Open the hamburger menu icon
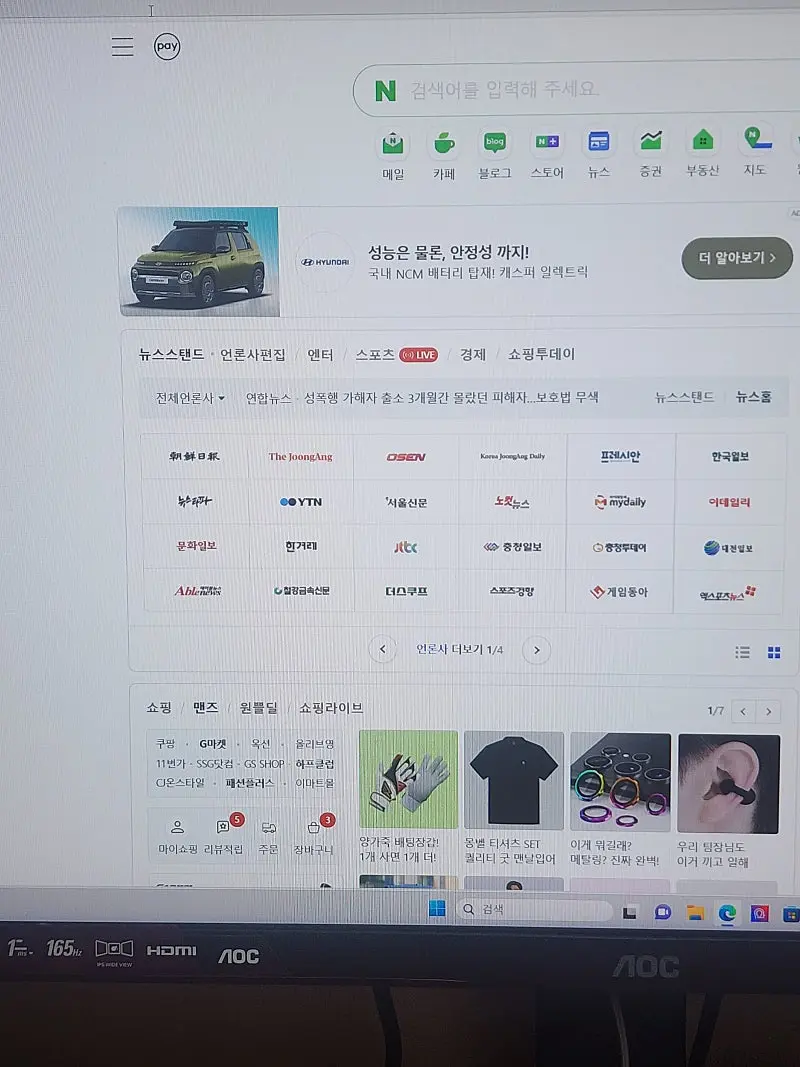 [x=122, y=46]
